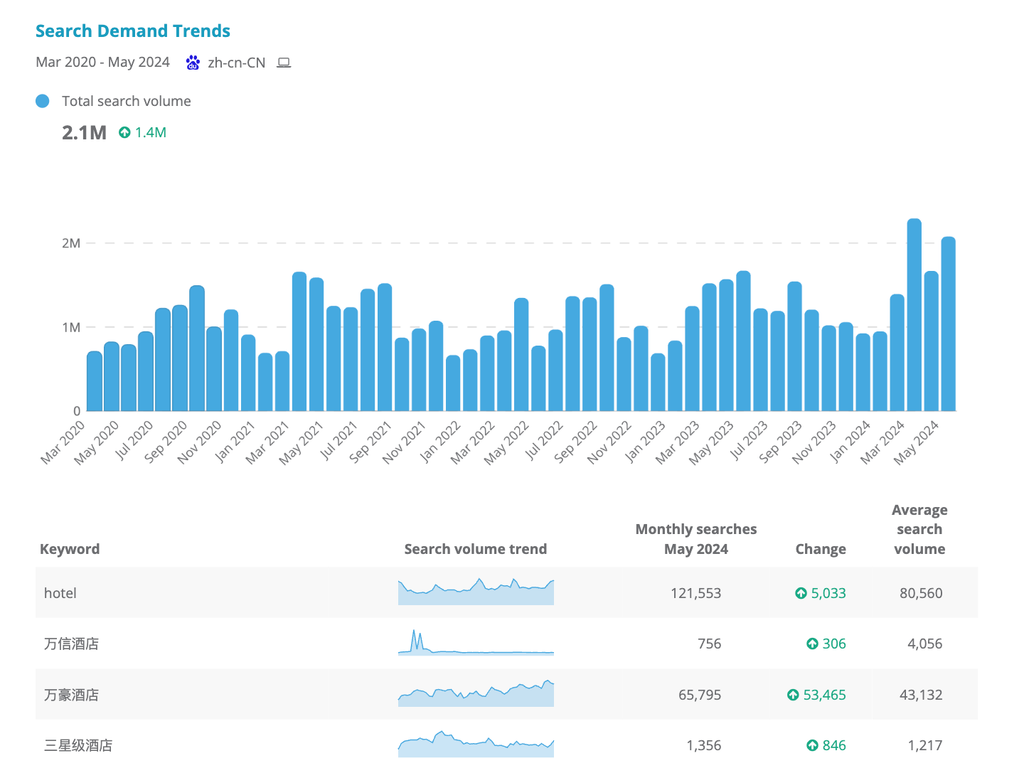The image size is (1024, 768).
Task: Click the 万信酒店 trend sparkline
Action: [x=476, y=642]
